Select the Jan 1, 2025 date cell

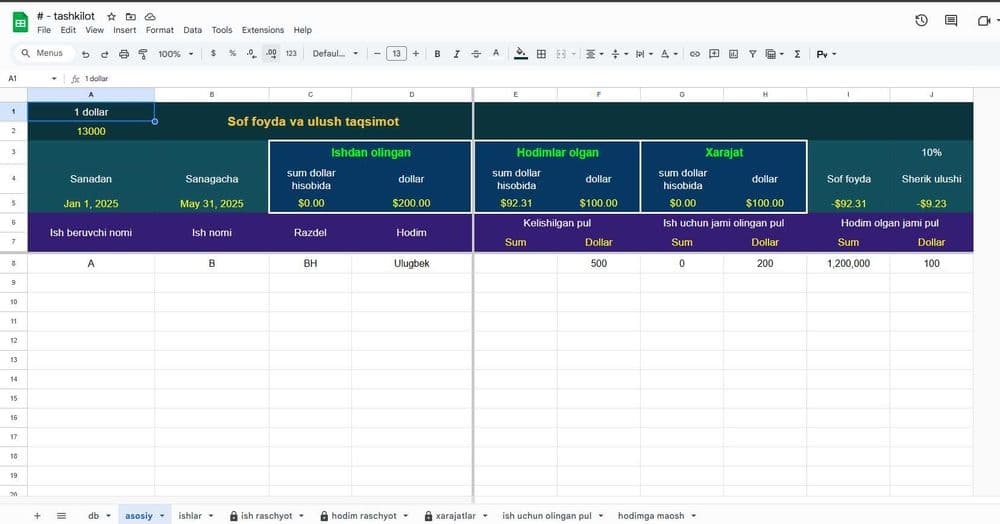tap(91, 203)
